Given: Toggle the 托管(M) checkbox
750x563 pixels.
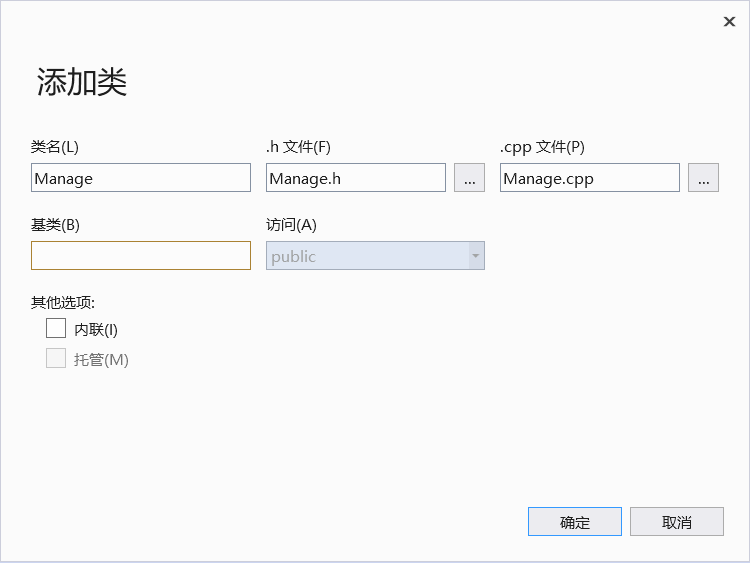Looking at the screenshot, I should coord(56,359).
